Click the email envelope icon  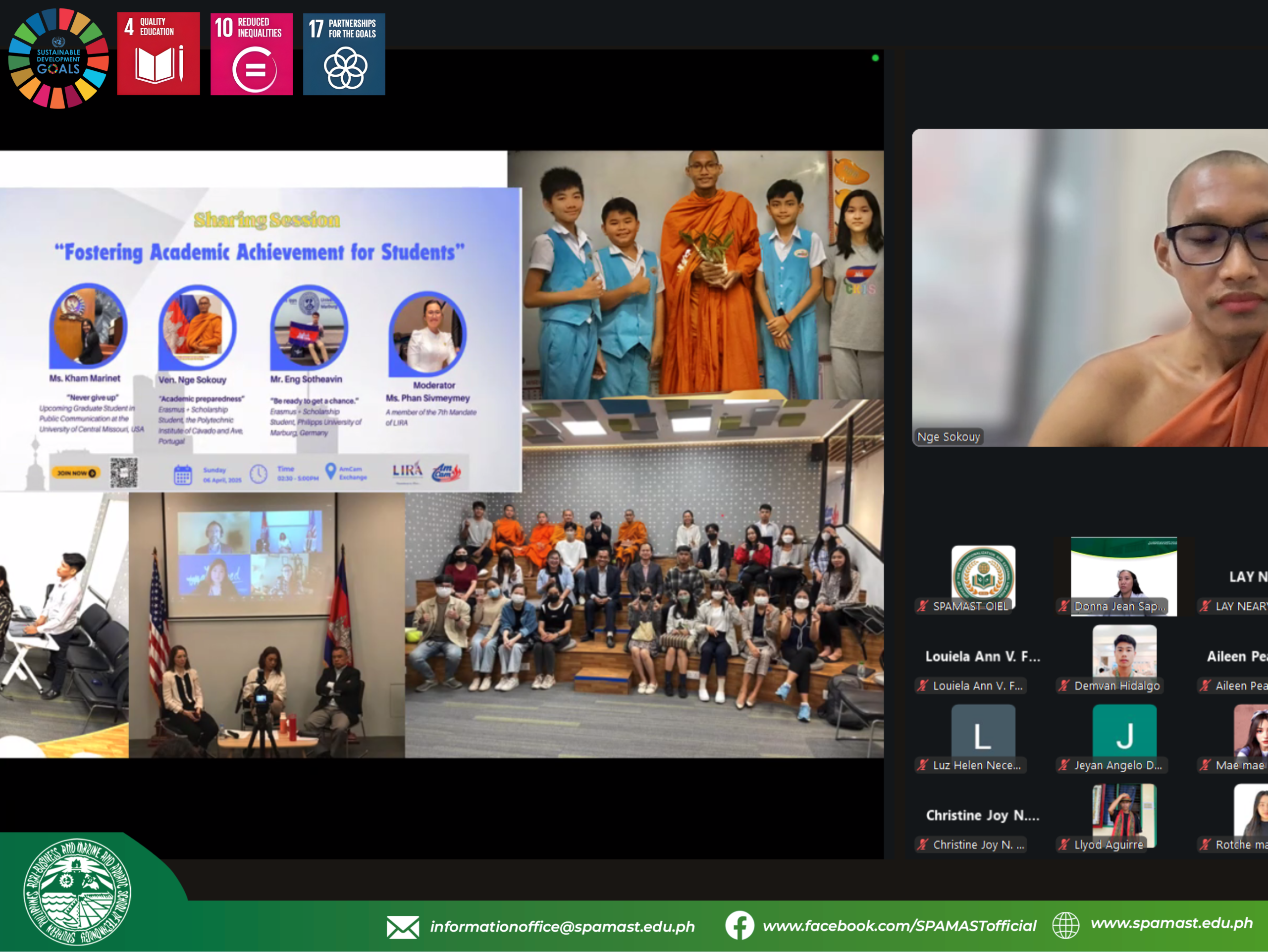pos(402,927)
